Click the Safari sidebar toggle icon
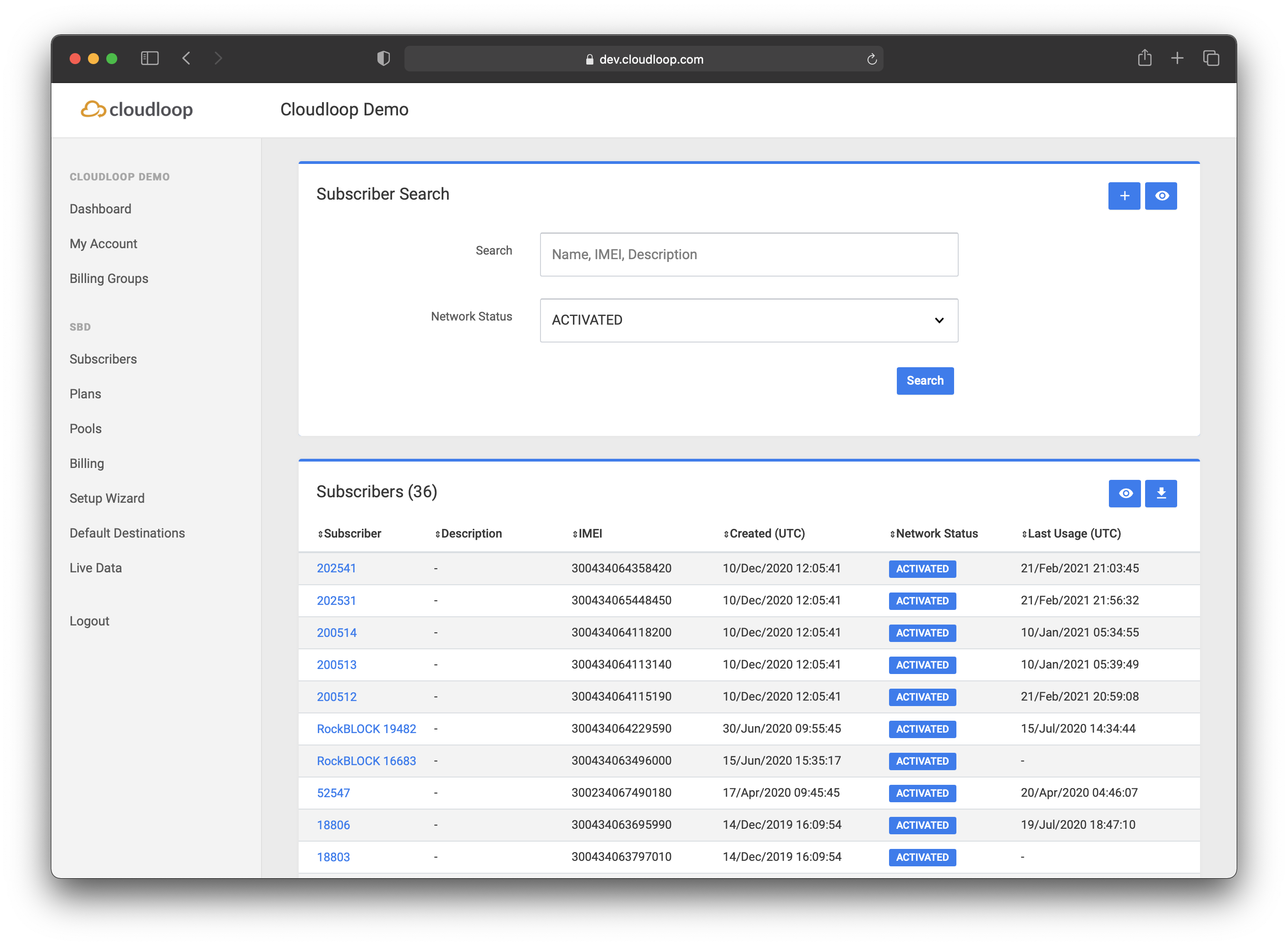 [149, 59]
